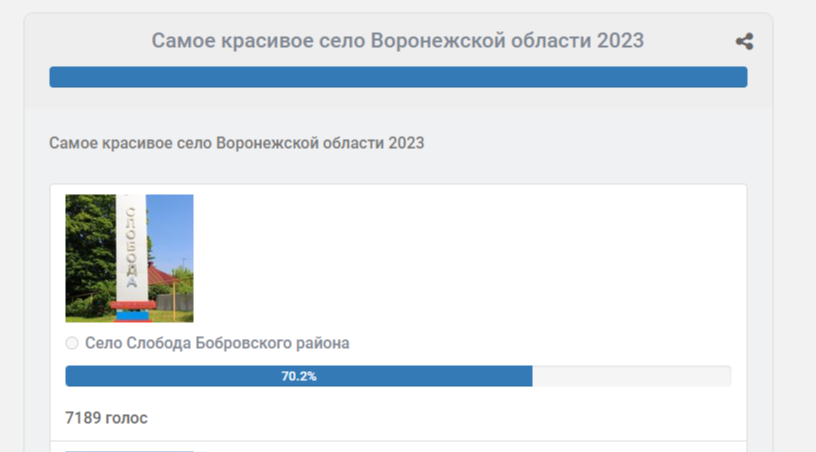Click the filled blue part of 70.2% bar
The width and height of the screenshot is (816, 452).
[x=299, y=376]
